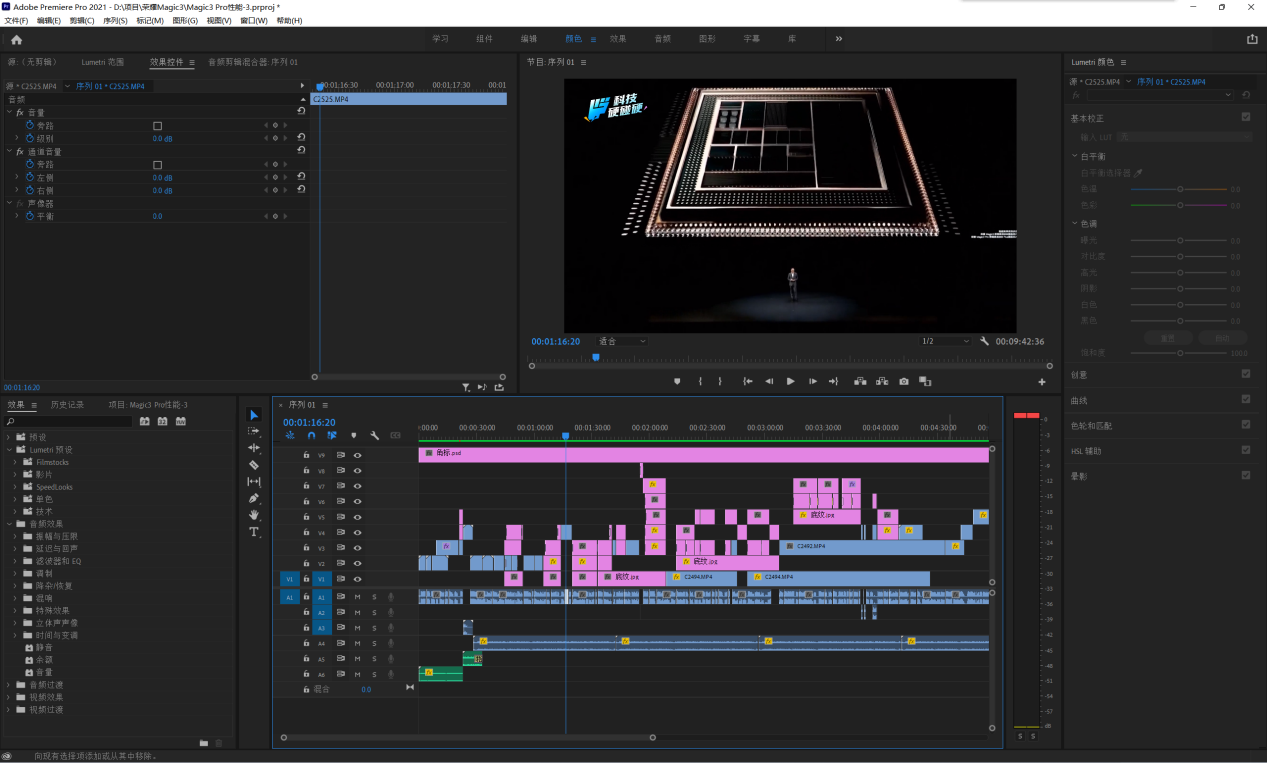Toggle Linked Selection in timeline
Screen dimensions: 1267x763
(x=331, y=435)
